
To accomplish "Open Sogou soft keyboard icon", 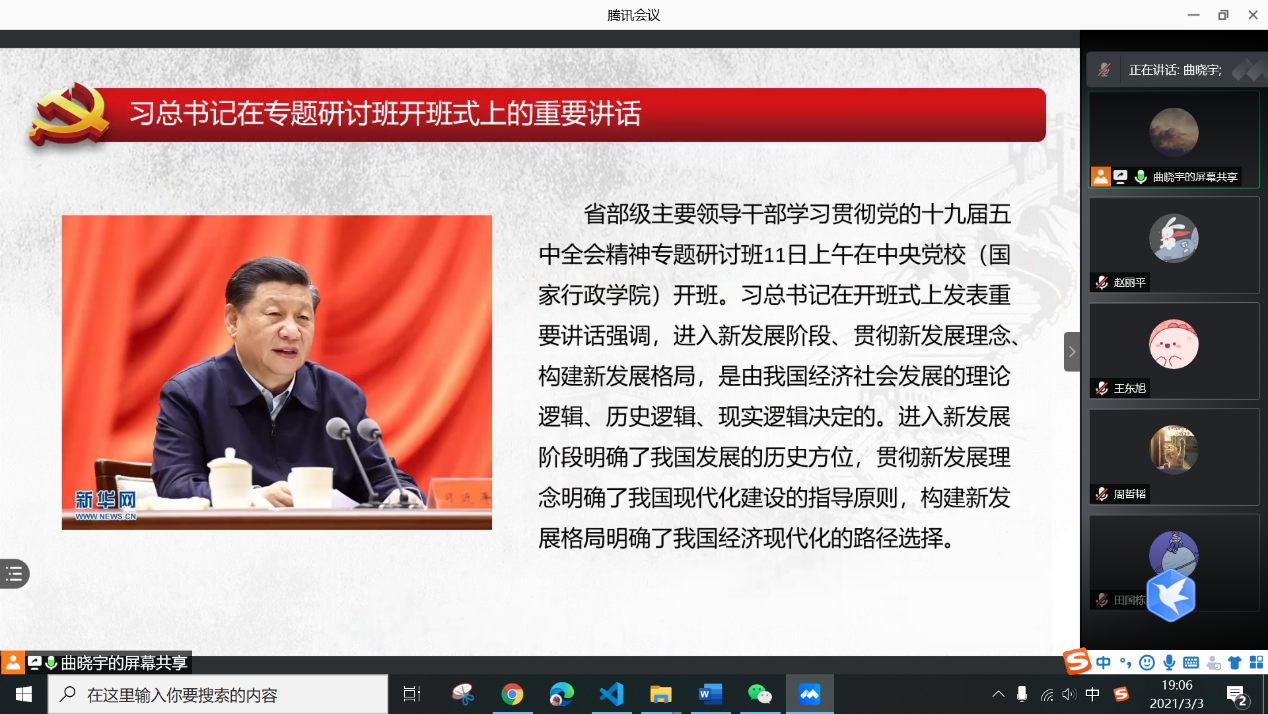I will [x=1191, y=663].
